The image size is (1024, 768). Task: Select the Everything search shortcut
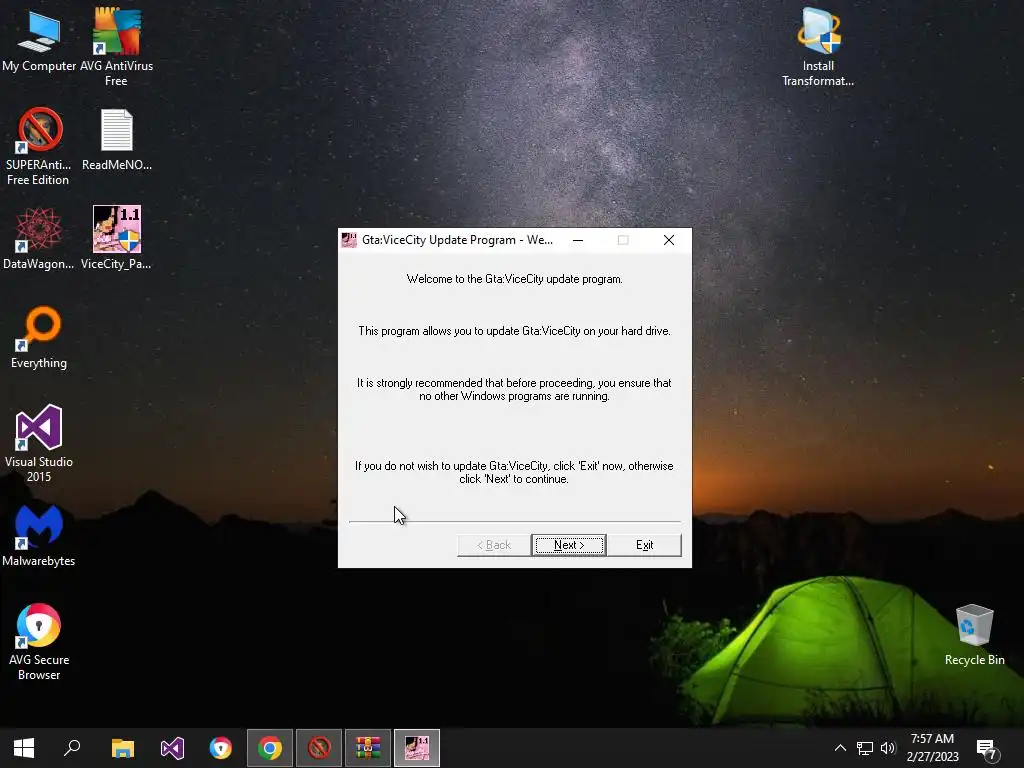click(x=39, y=338)
